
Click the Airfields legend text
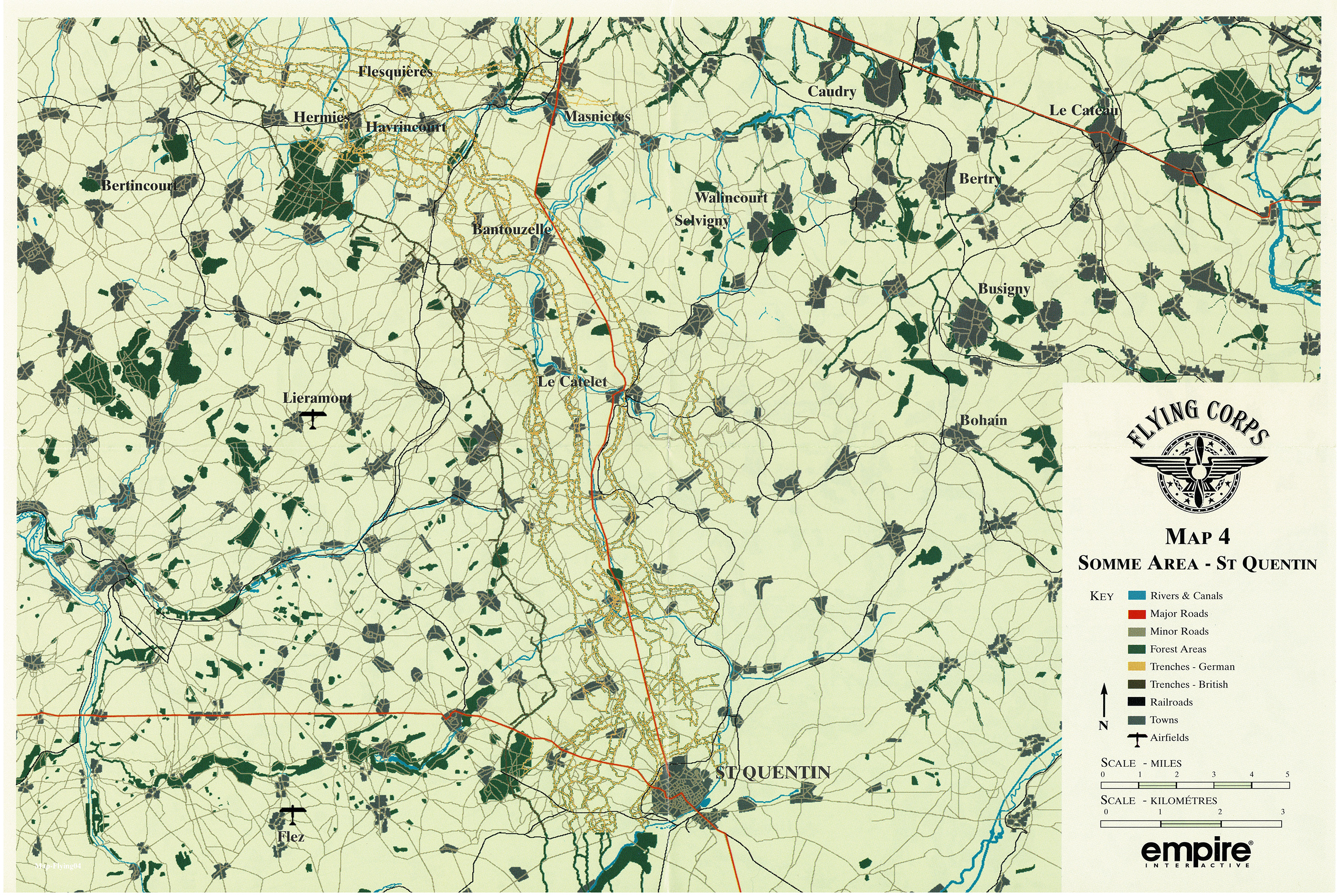point(1169,738)
